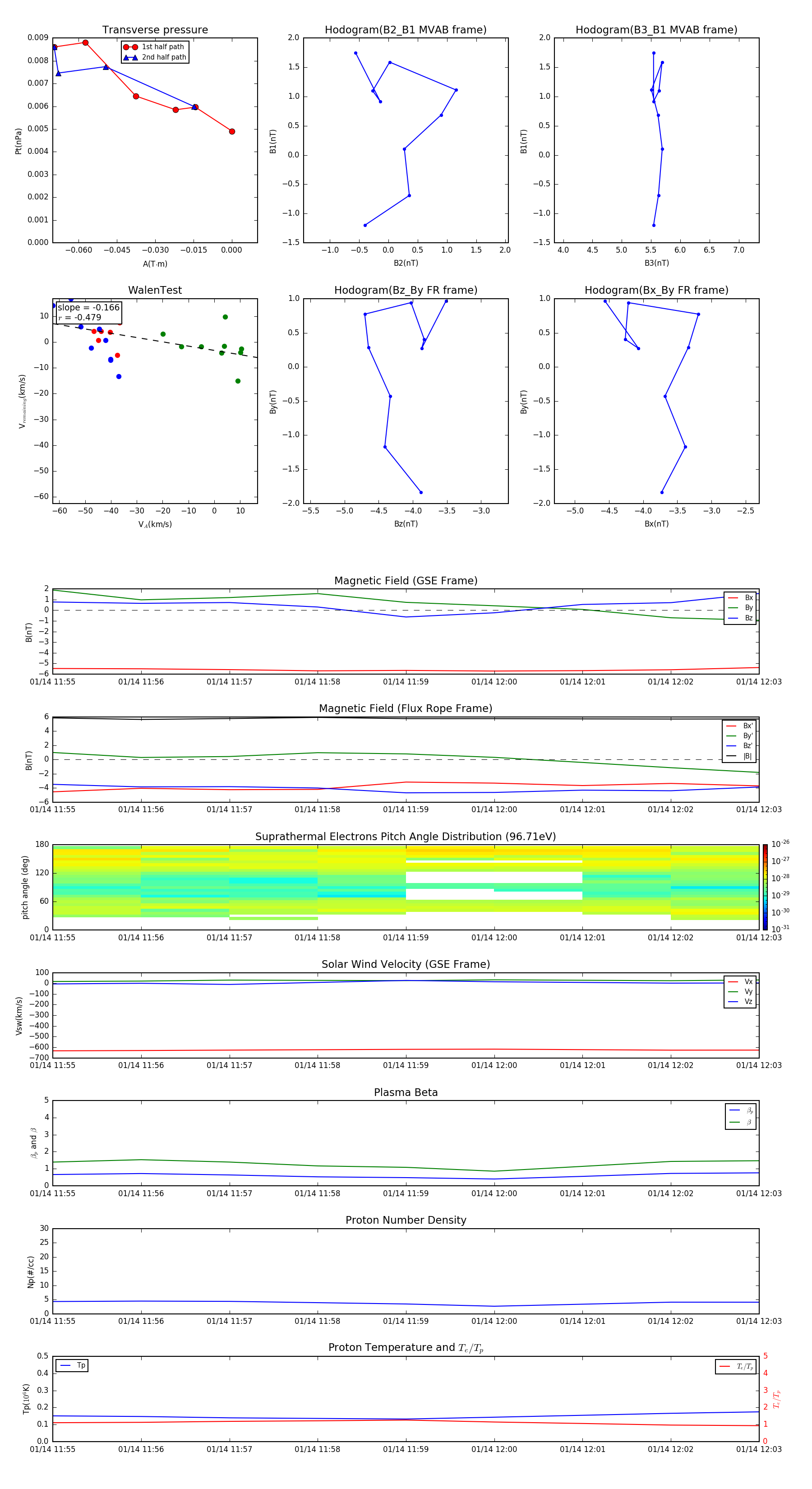
Task: Click the red Te/Tp right axis label
Action: [x=777, y=1399]
